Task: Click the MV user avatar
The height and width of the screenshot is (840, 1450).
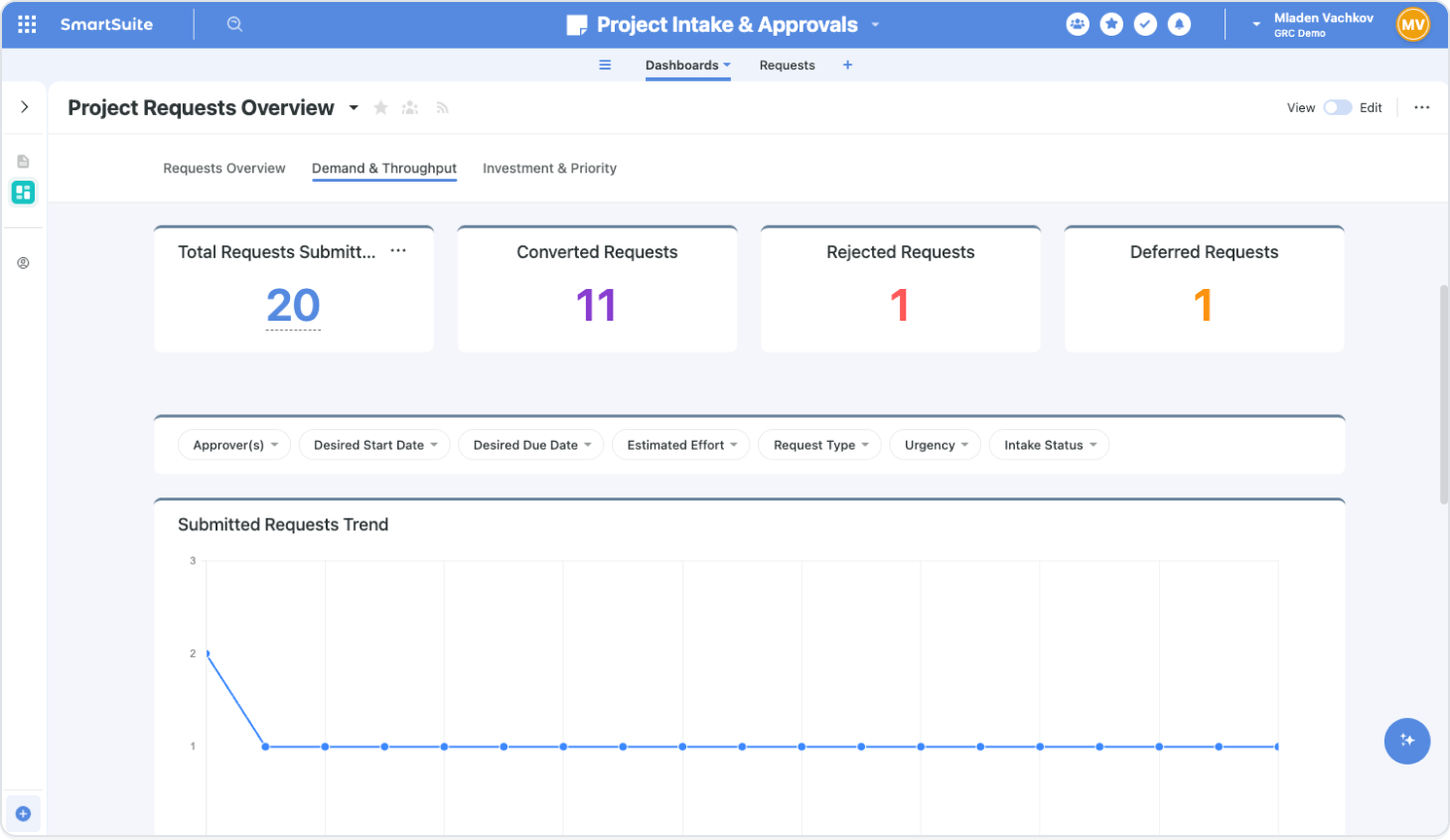Action: [1412, 25]
